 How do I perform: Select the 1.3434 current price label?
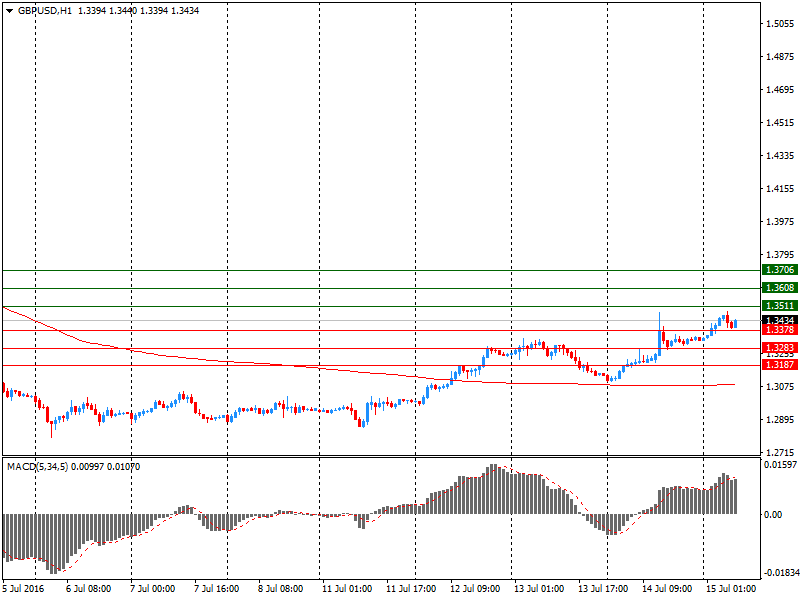pos(780,319)
